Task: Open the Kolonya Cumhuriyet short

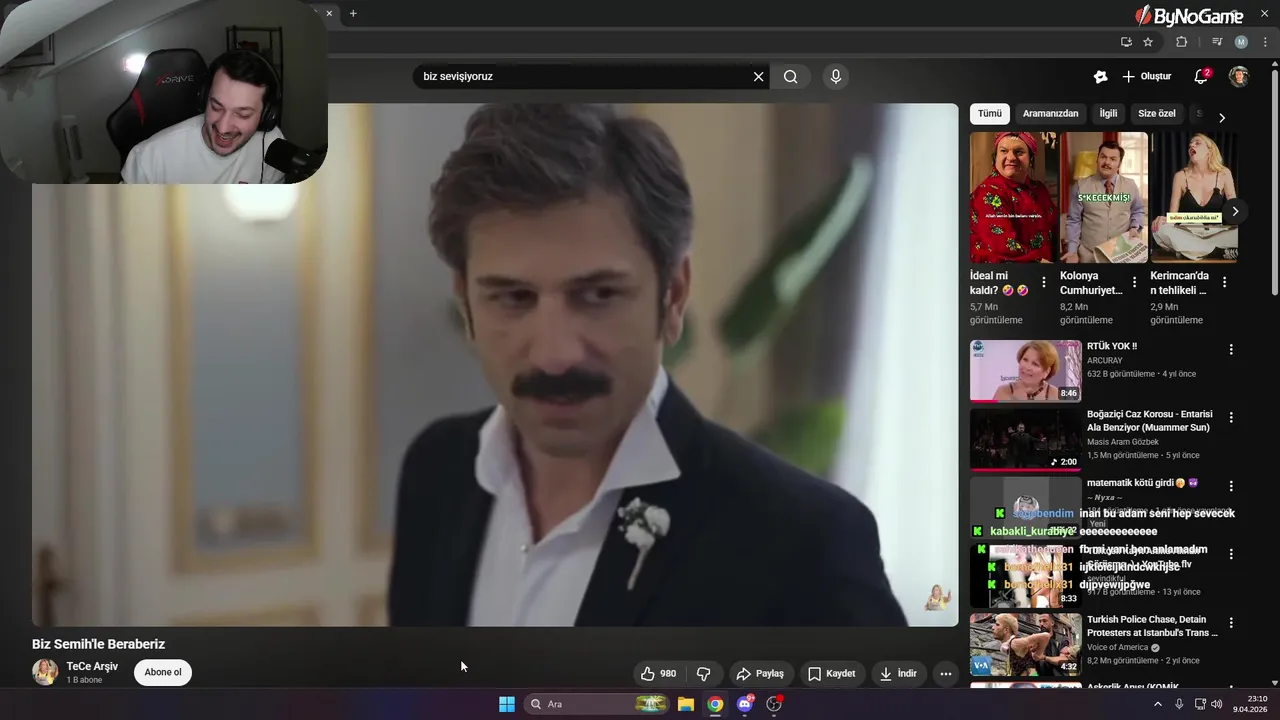Action: (1104, 197)
